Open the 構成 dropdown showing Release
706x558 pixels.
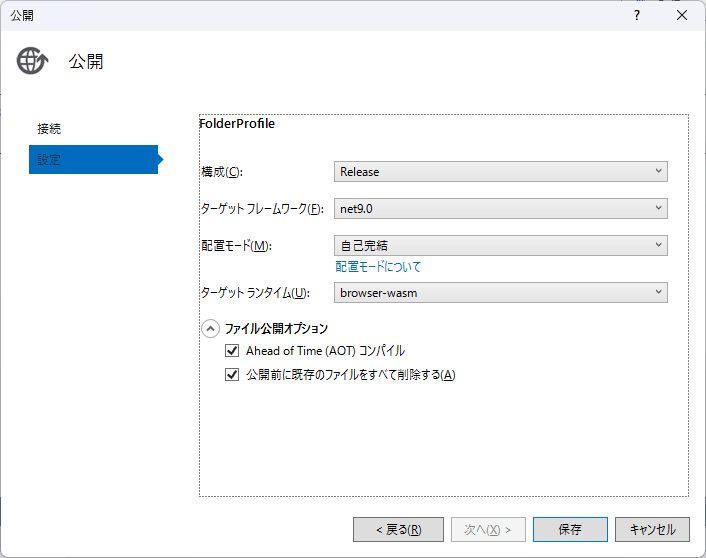coord(501,172)
